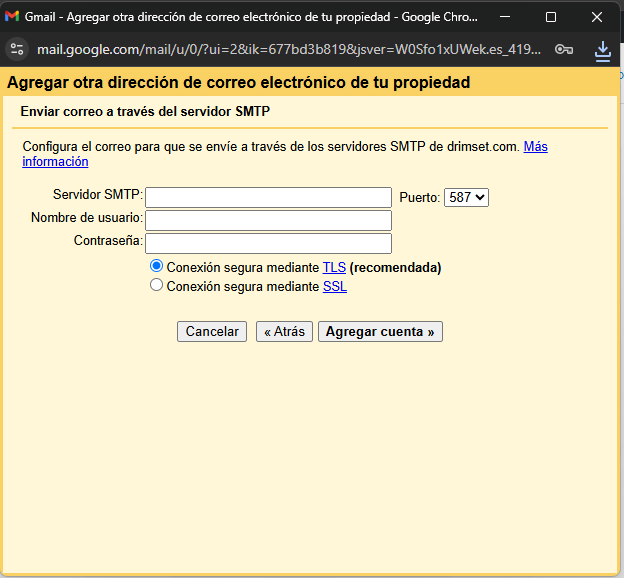Click the Contraseña input field
The image size is (624, 578).
(268, 243)
